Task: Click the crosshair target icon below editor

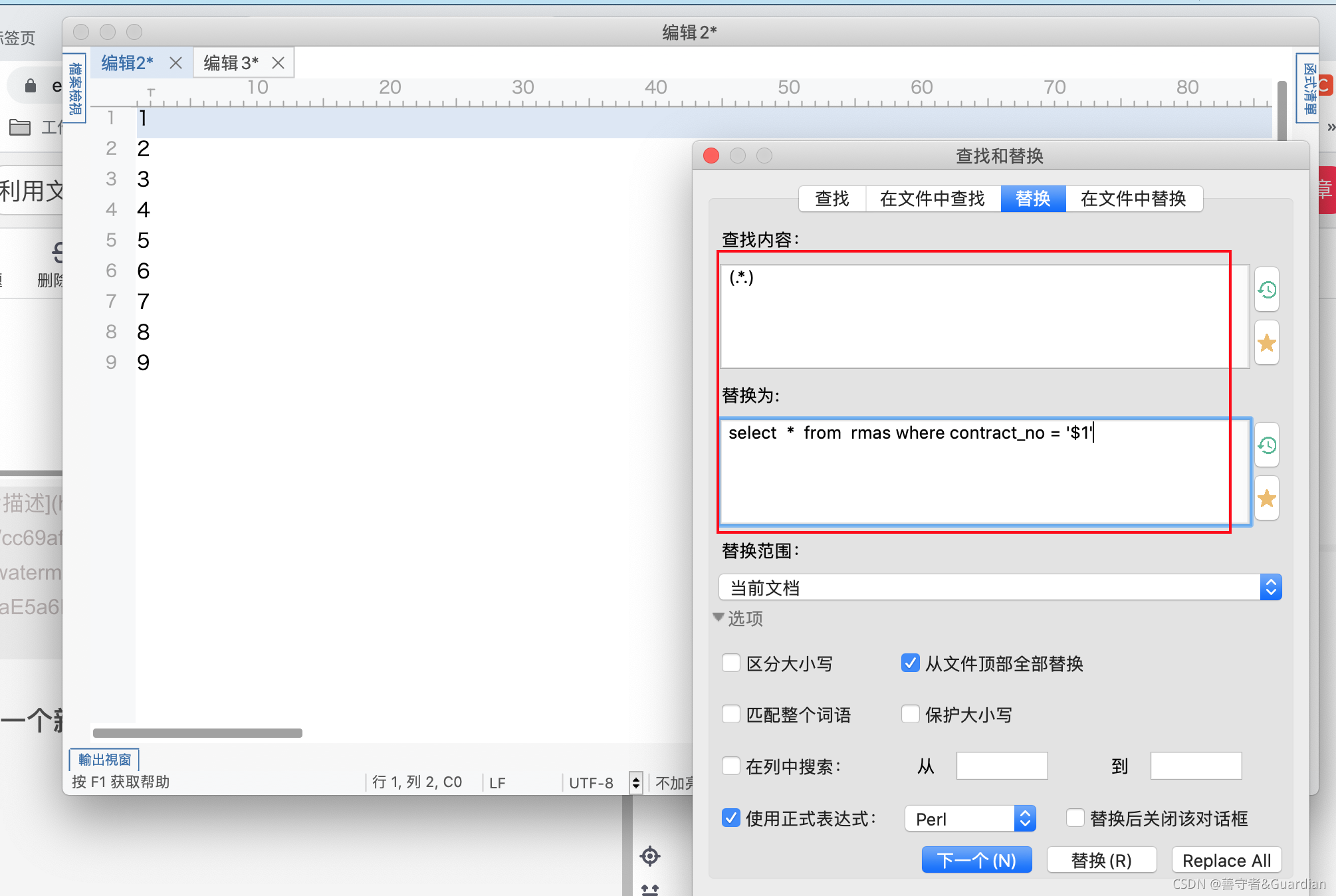Action: pos(649,856)
